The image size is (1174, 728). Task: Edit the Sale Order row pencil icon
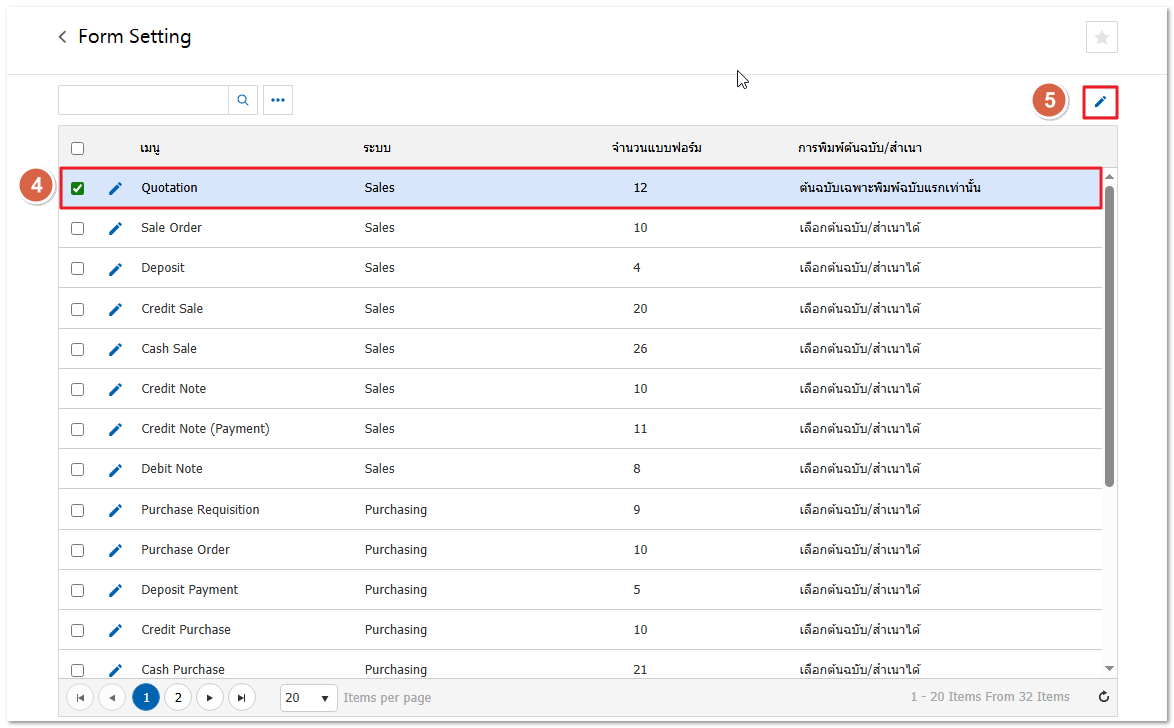click(x=115, y=228)
